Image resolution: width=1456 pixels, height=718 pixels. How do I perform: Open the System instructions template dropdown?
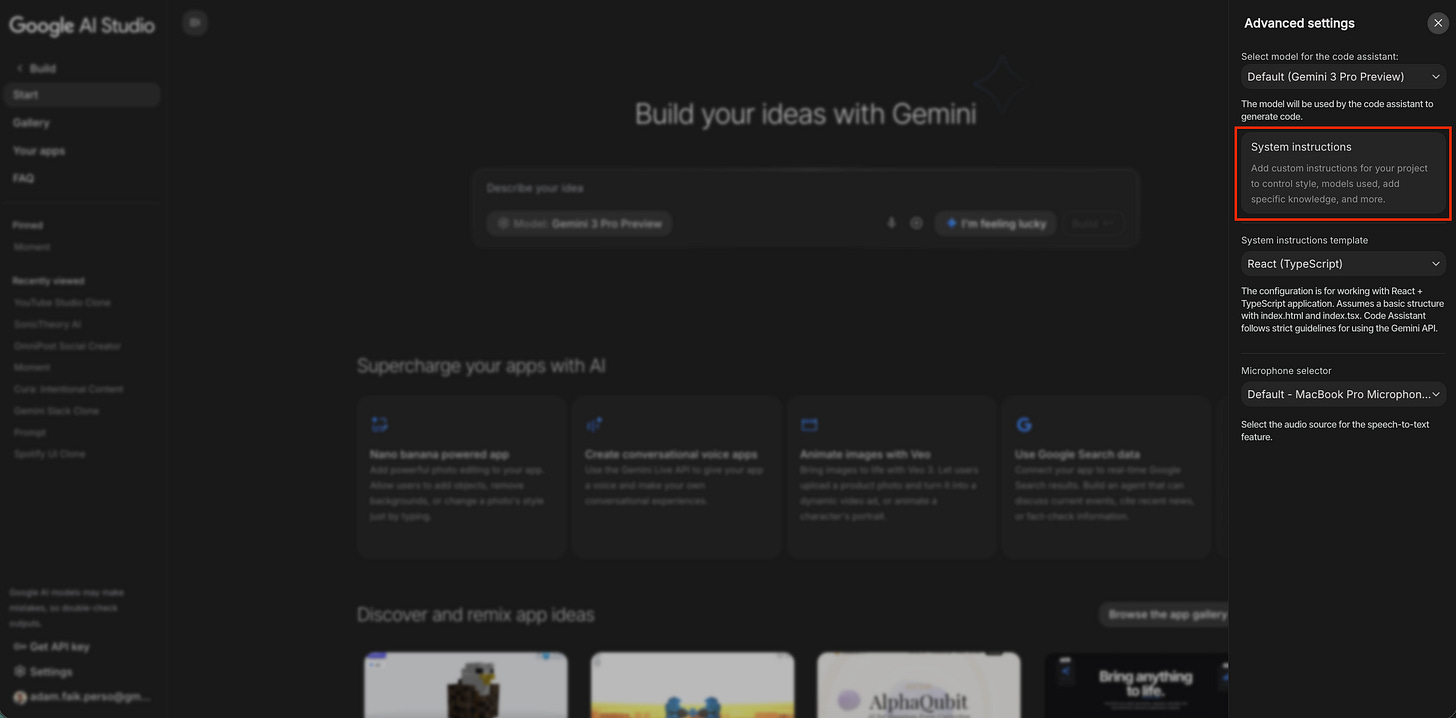click(x=1343, y=264)
